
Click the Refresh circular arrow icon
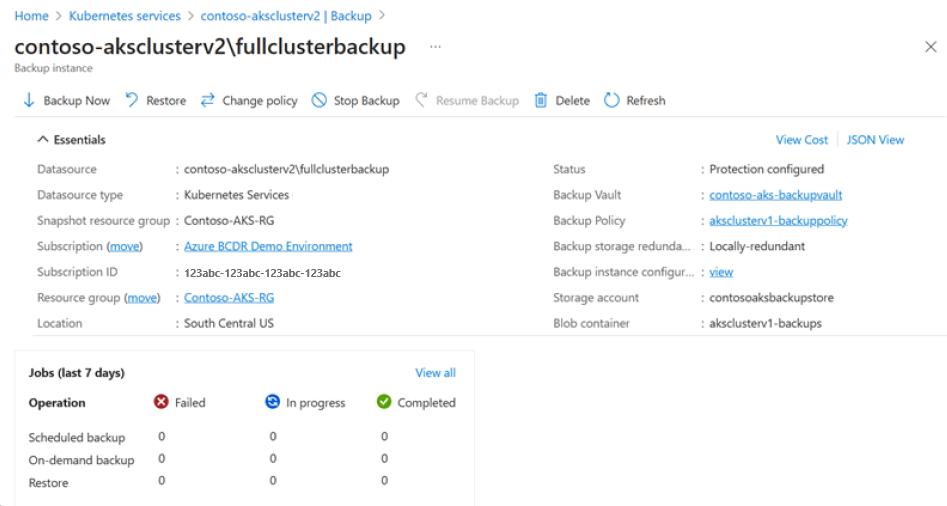tap(611, 100)
